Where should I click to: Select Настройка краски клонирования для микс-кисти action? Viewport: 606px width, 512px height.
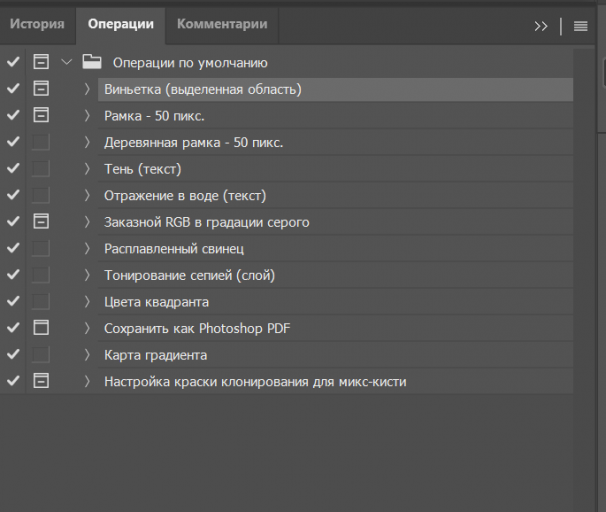(x=335, y=381)
